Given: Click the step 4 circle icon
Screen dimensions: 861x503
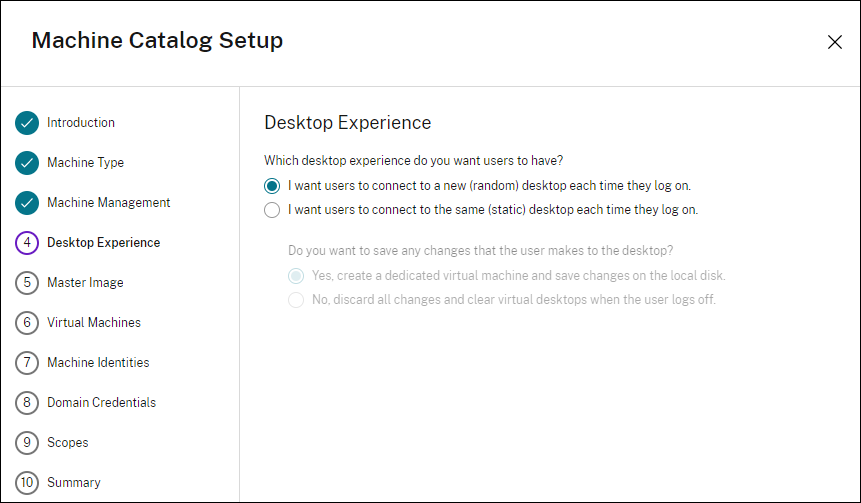Looking at the screenshot, I should pyautogui.click(x=28, y=243).
